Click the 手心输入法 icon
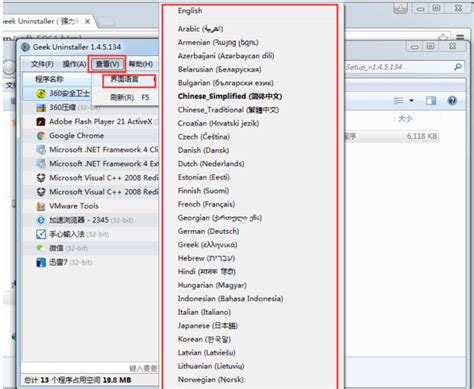This screenshot has height=389, width=474. [x=41, y=234]
